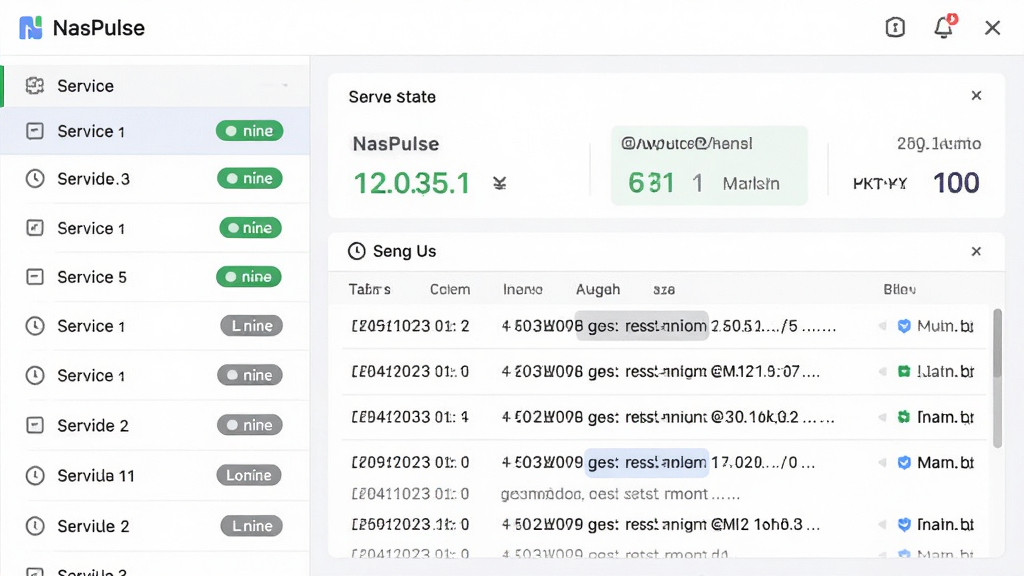Click the 100 value in Serve state
This screenshot has width=1024, height=576.
956,183
